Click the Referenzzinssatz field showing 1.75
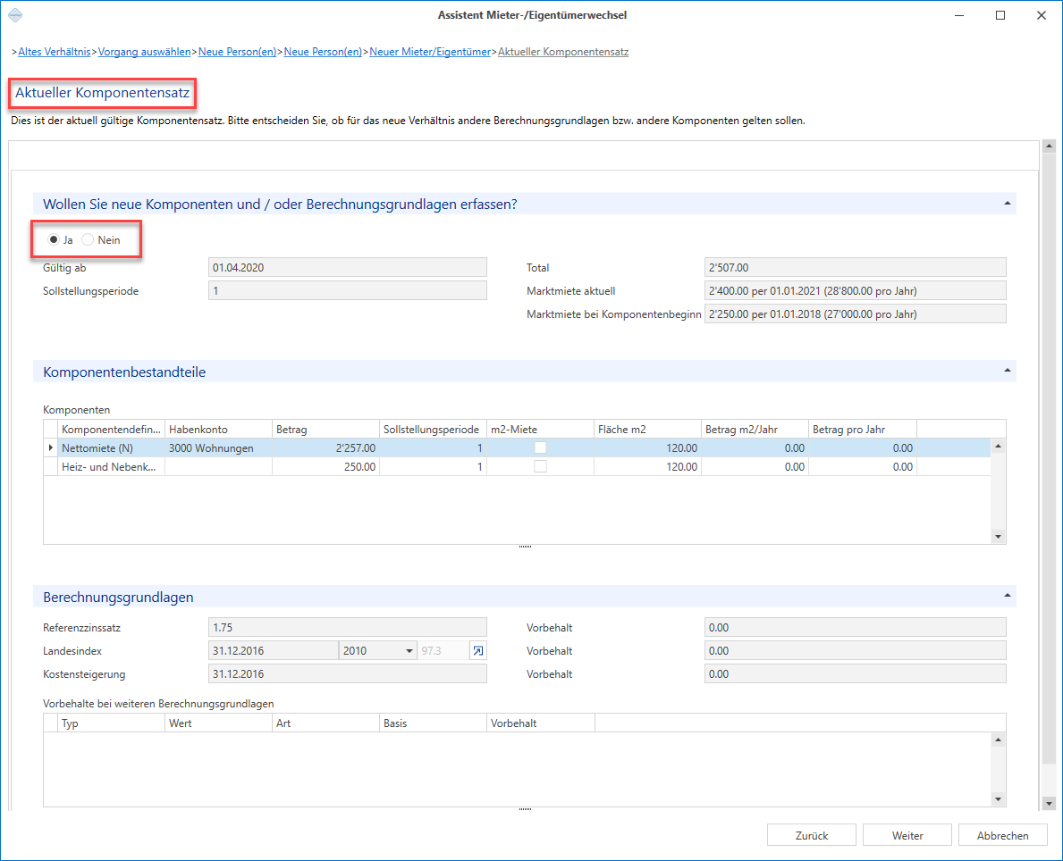The image size is (1063, 861). (x=347, y=628)
